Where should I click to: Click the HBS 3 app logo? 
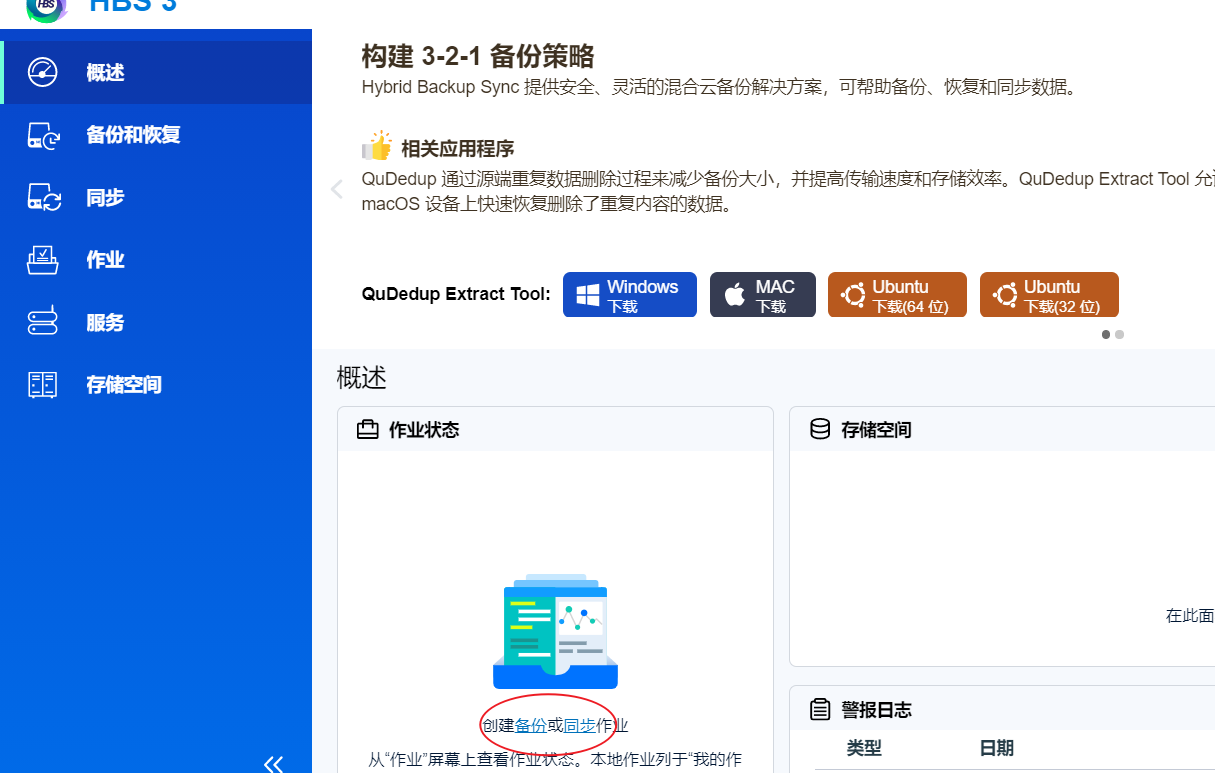click(x=45, y=8)
